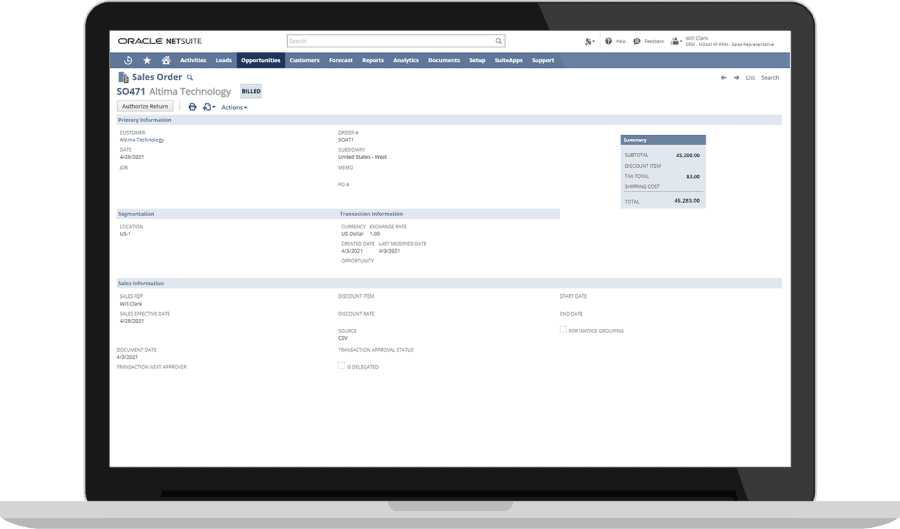Click the date value 4/28/2021 under Date

tap(131, 157)
